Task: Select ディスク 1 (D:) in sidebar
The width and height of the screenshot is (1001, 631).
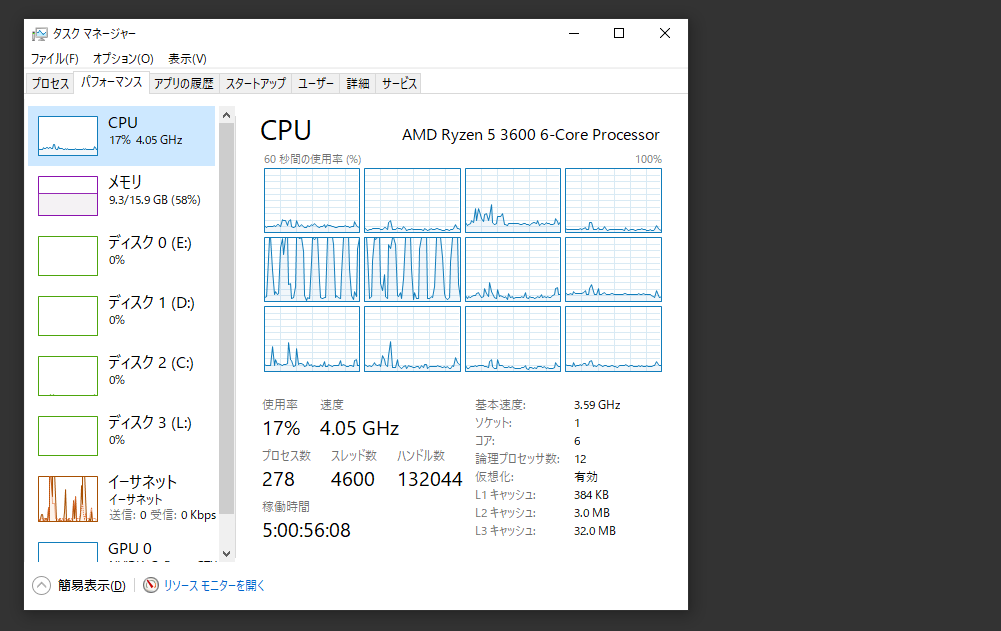Action: coord(121,316)
